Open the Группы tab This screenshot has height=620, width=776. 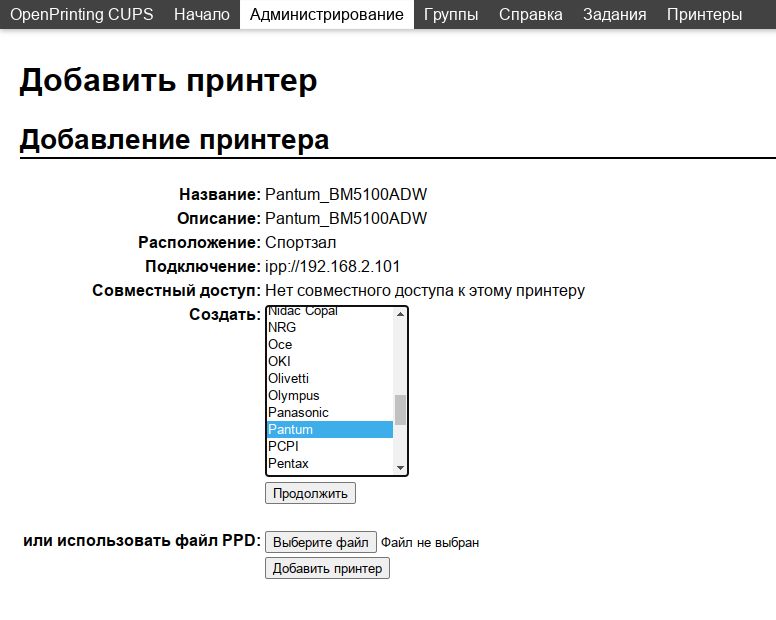451,15
